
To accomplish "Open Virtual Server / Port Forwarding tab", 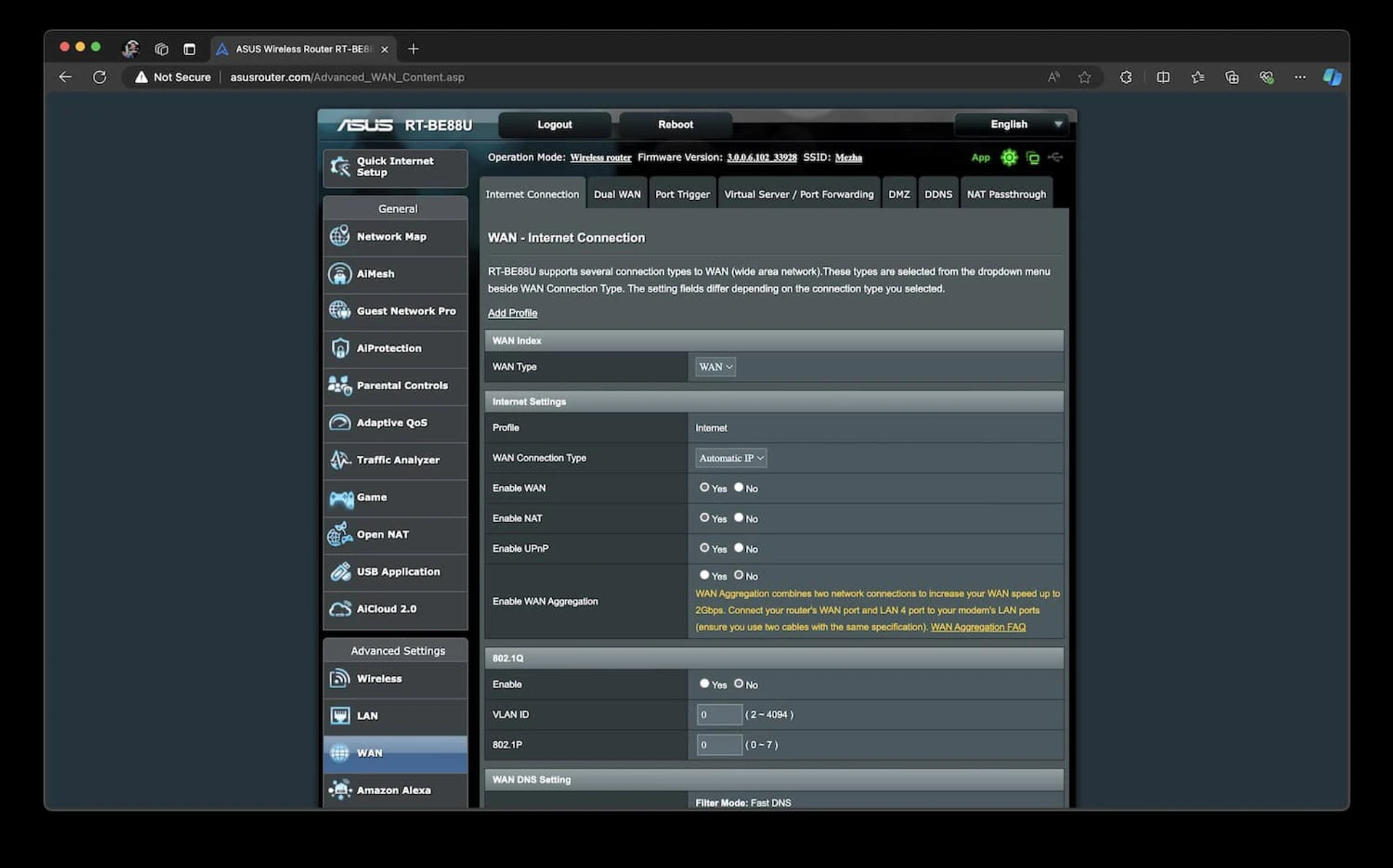I will pos(799,194).
